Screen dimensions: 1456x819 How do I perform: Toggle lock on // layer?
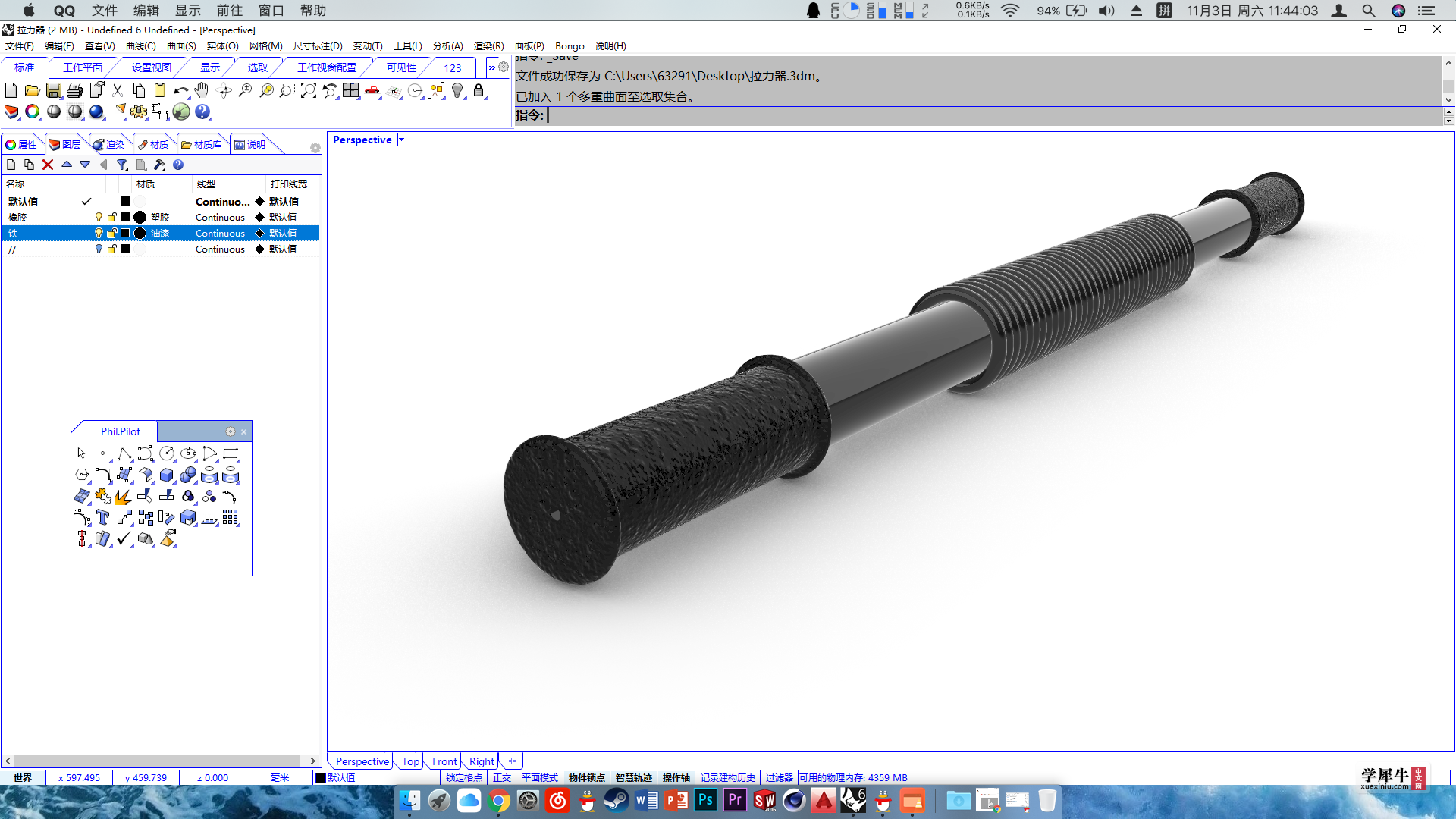[x=112, y=249]
